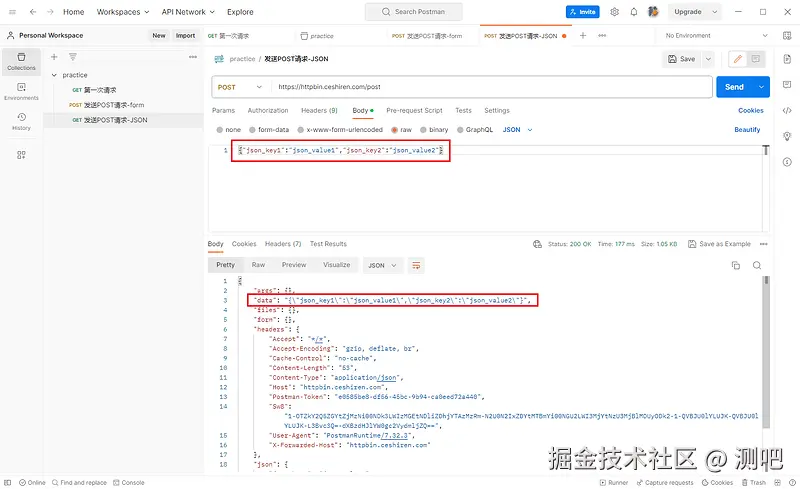The width and height of the screenshot is (800, 489).
Task: Switch to the Headers (9) request tab
Action: point(319,110)
